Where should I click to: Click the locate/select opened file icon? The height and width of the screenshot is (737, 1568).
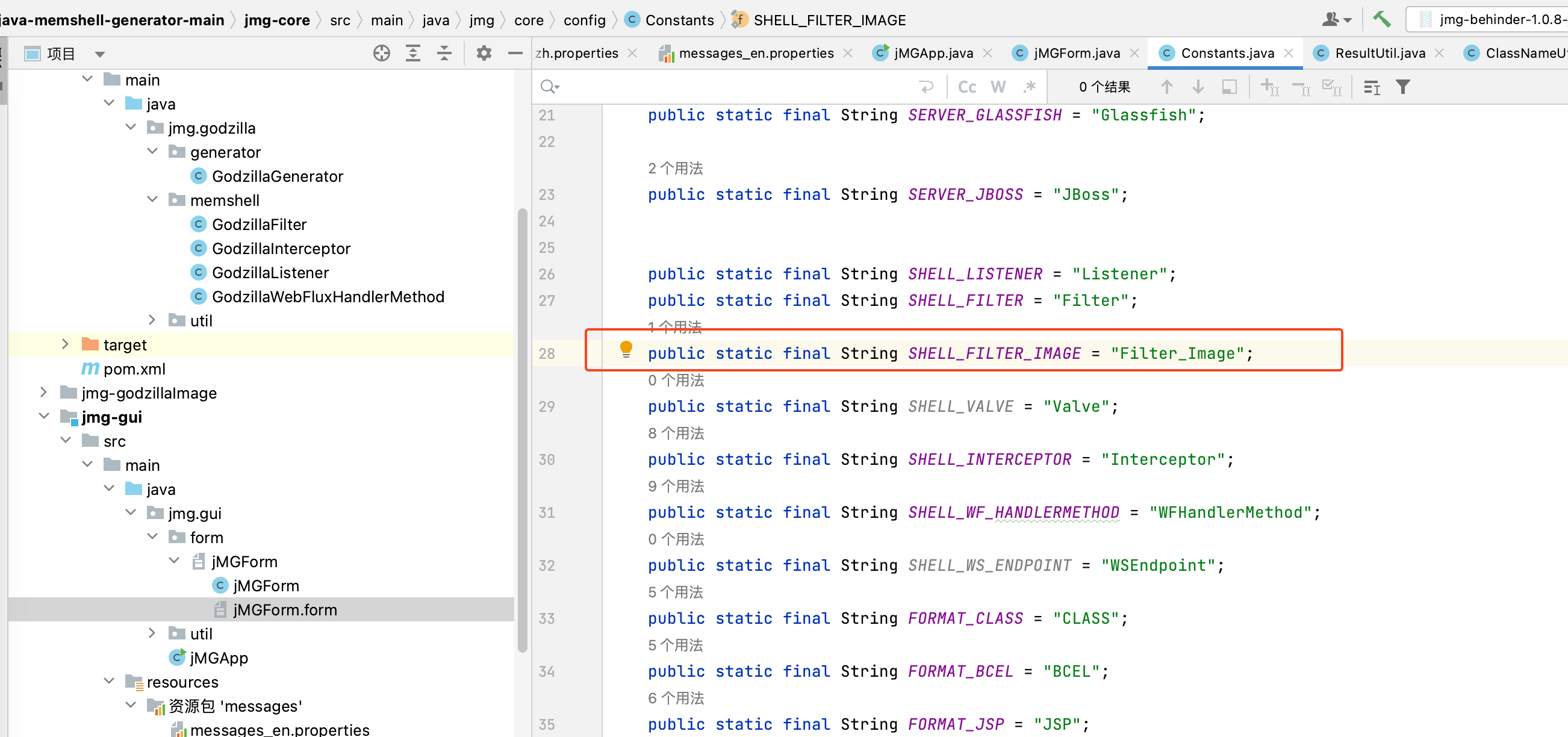(x=382, y=54)
